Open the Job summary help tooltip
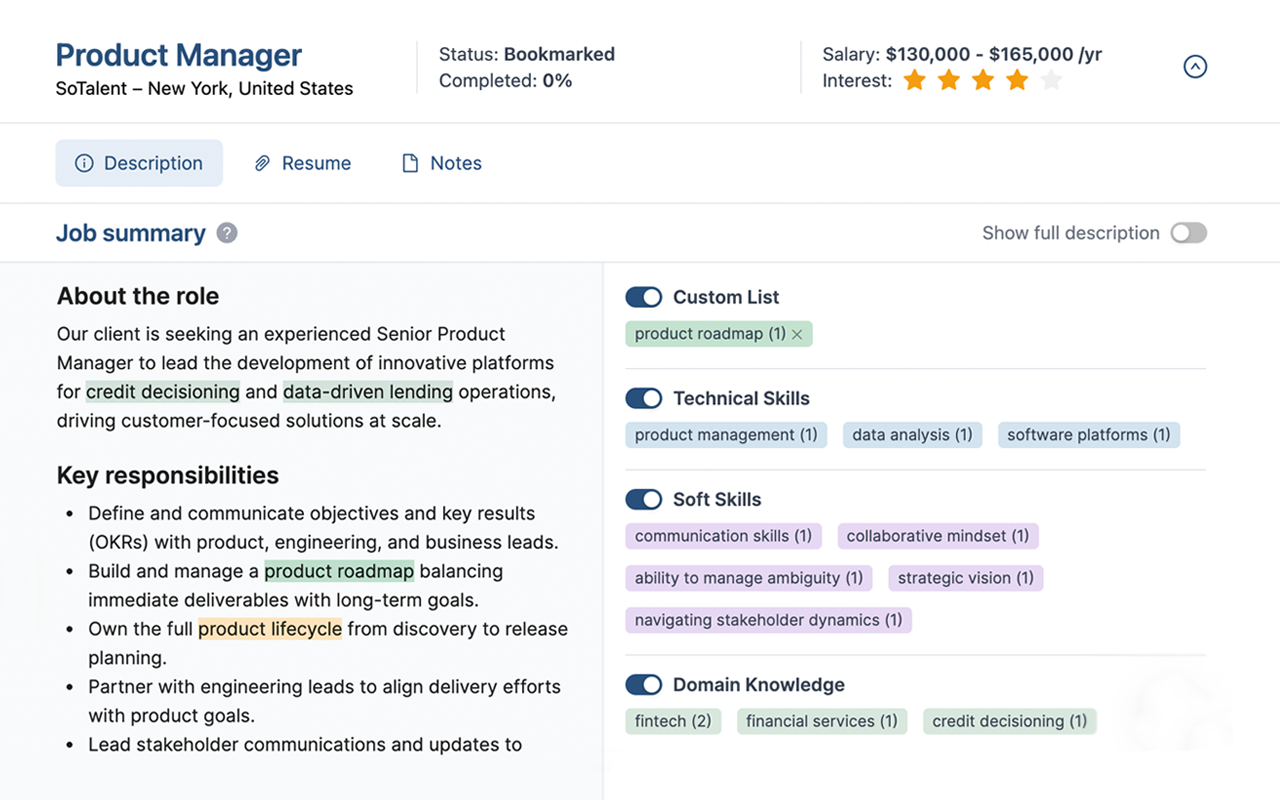Image resolution: width=1280 pixels, height=800 pixels. (x=227, y=233)
